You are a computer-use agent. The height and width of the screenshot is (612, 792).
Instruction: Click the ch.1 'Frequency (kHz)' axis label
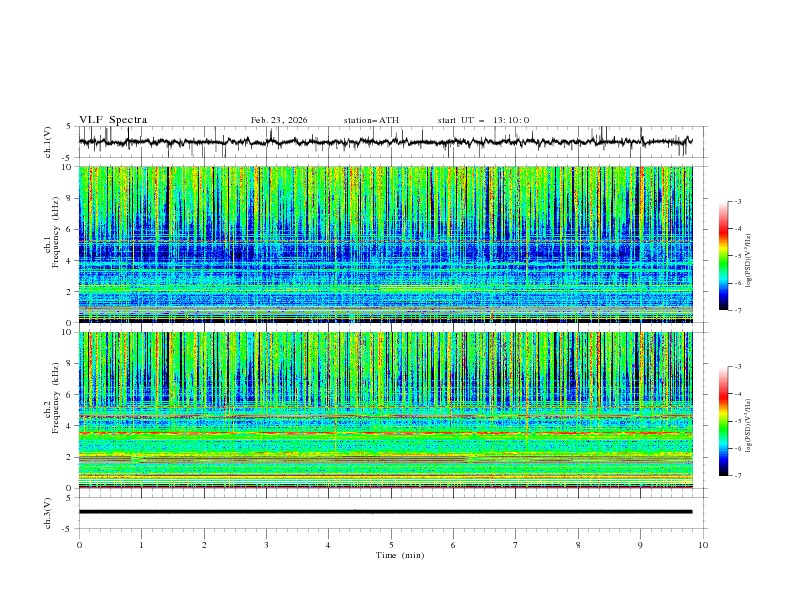click(x=56, y=231)
